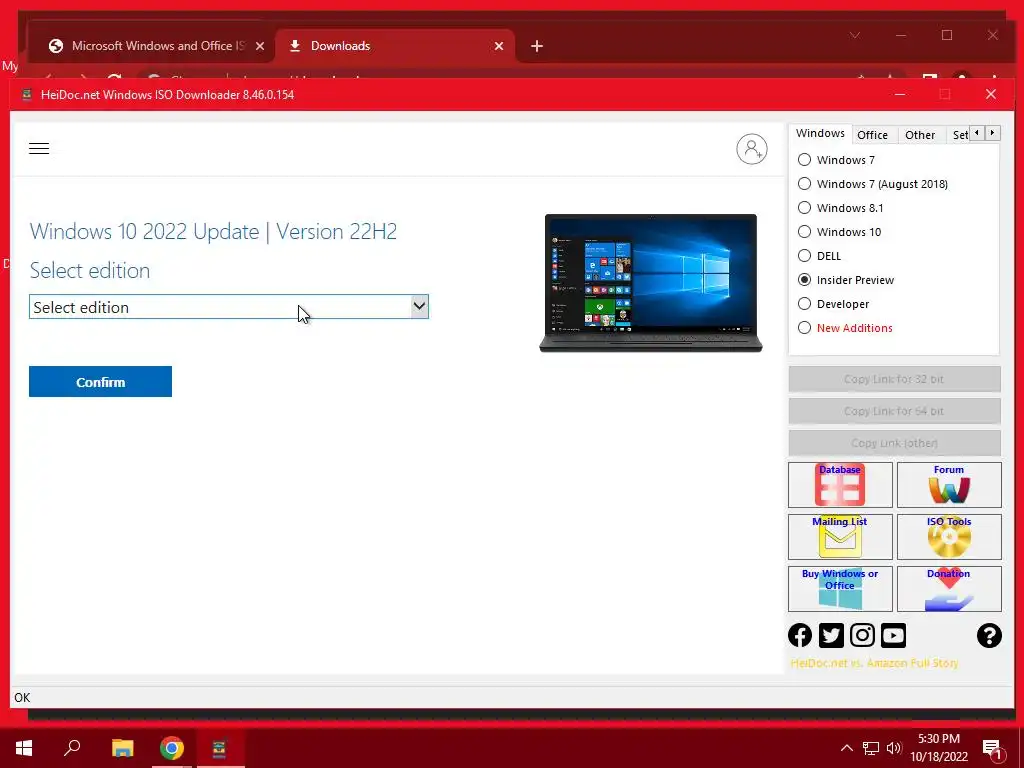This screenshot has height=768, width=1024.
Task: Click the user account sign-in icon
Action: pos(752,150)
